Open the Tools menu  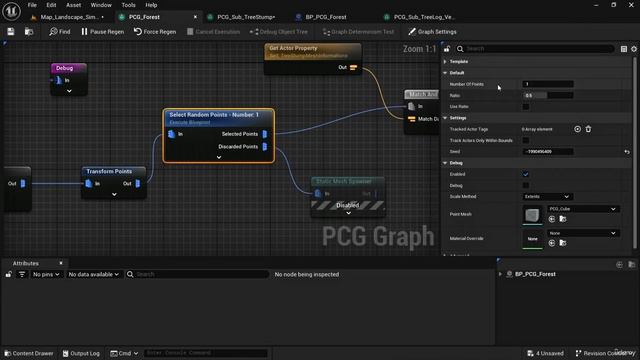[x=128, y=5]
